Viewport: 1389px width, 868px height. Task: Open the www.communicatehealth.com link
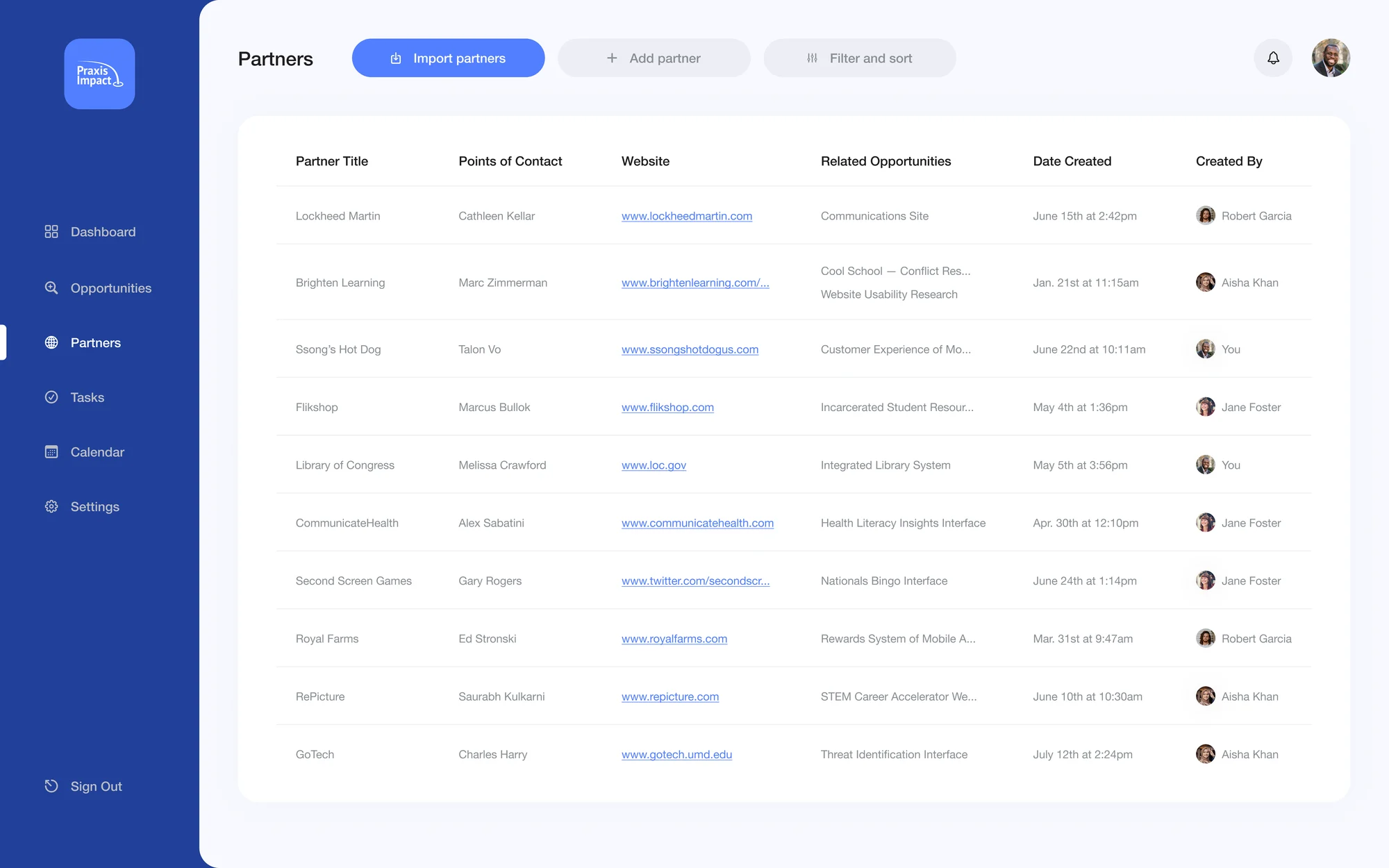(x=697, y=523)
